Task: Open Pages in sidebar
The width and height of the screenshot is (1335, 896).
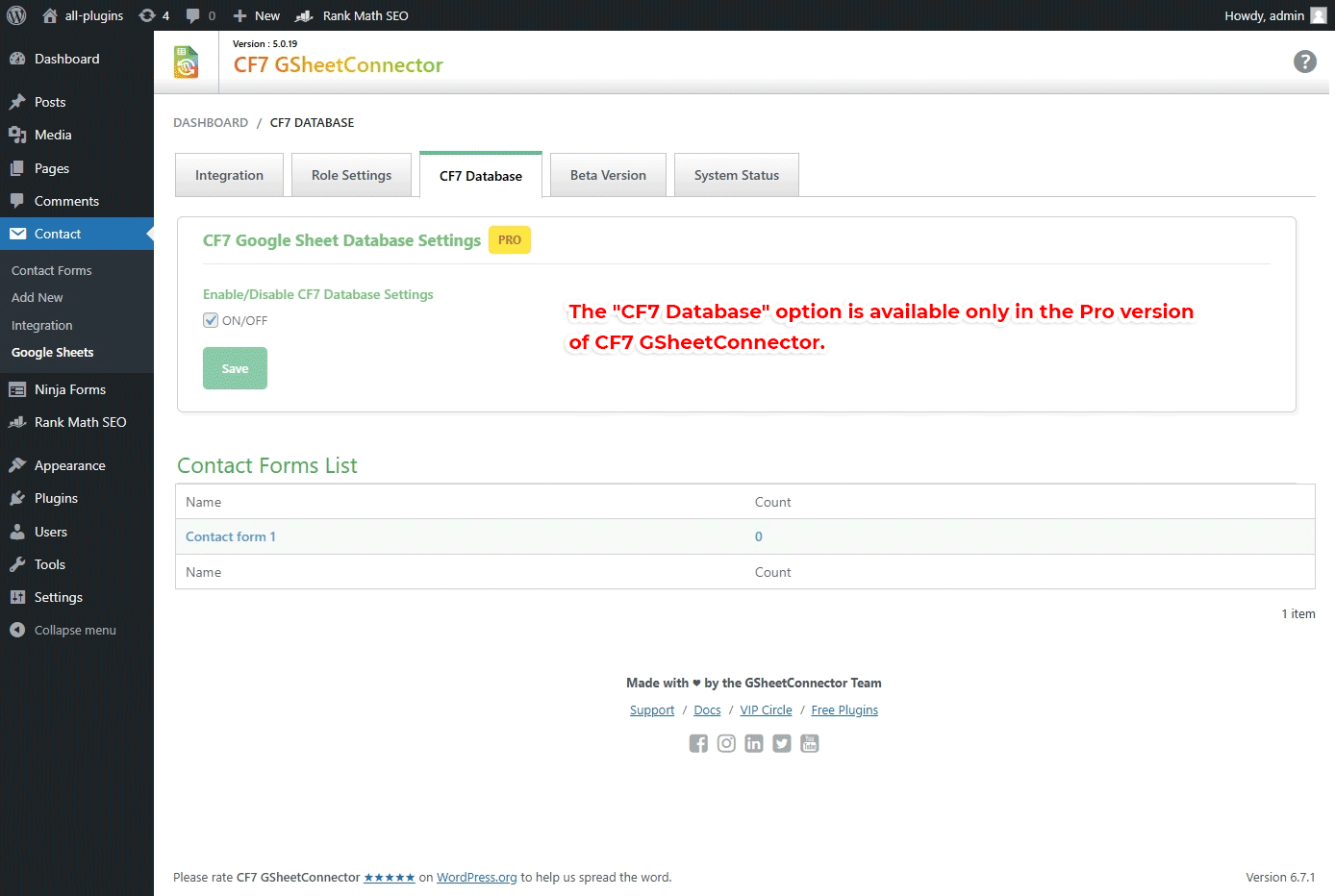Action: point(77,168)
